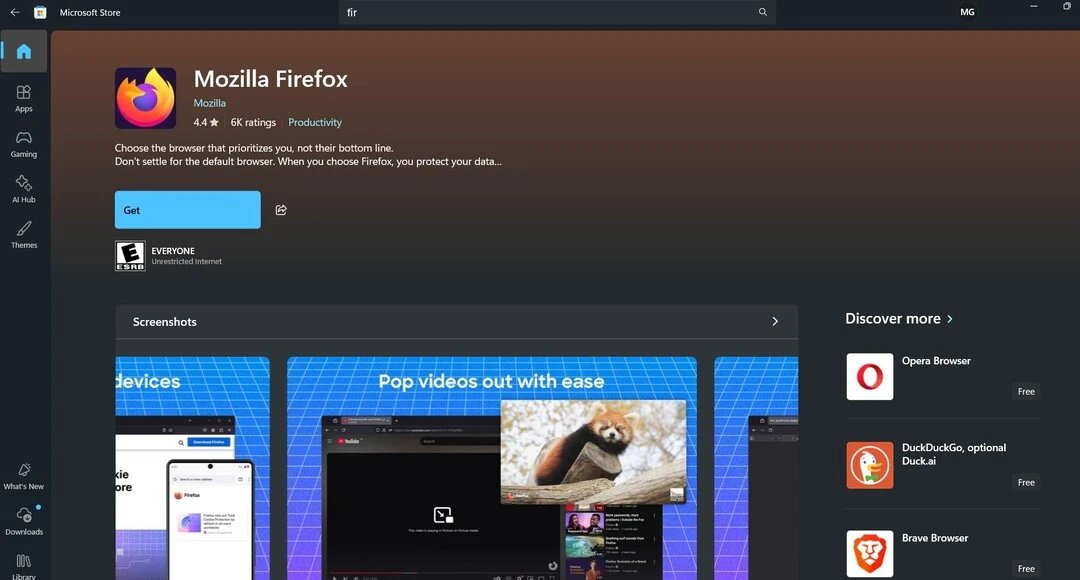The width and height of the screenshot is (1080, 580).
Task: Open Downloads in sidebar
Action: pos(24,521)
